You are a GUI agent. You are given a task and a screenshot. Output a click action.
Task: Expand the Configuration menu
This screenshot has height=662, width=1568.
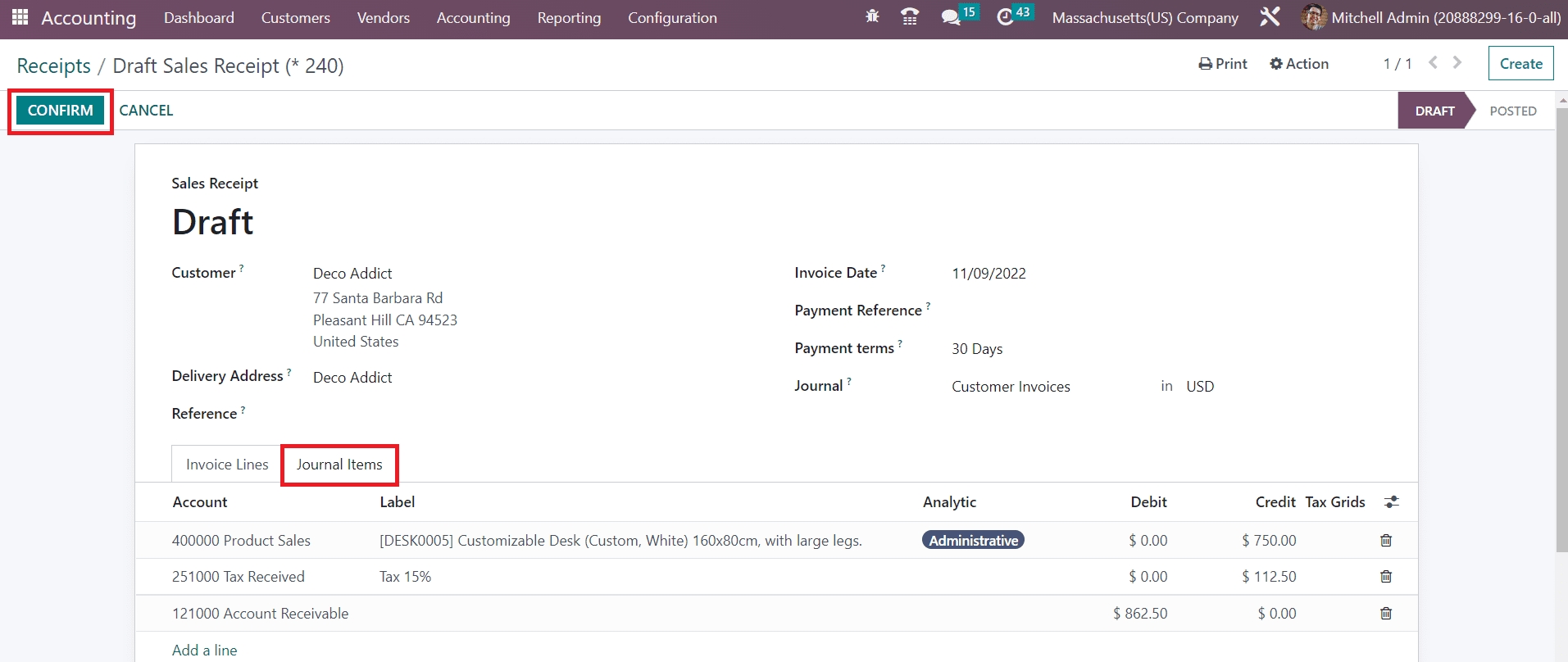pos(672,18)
